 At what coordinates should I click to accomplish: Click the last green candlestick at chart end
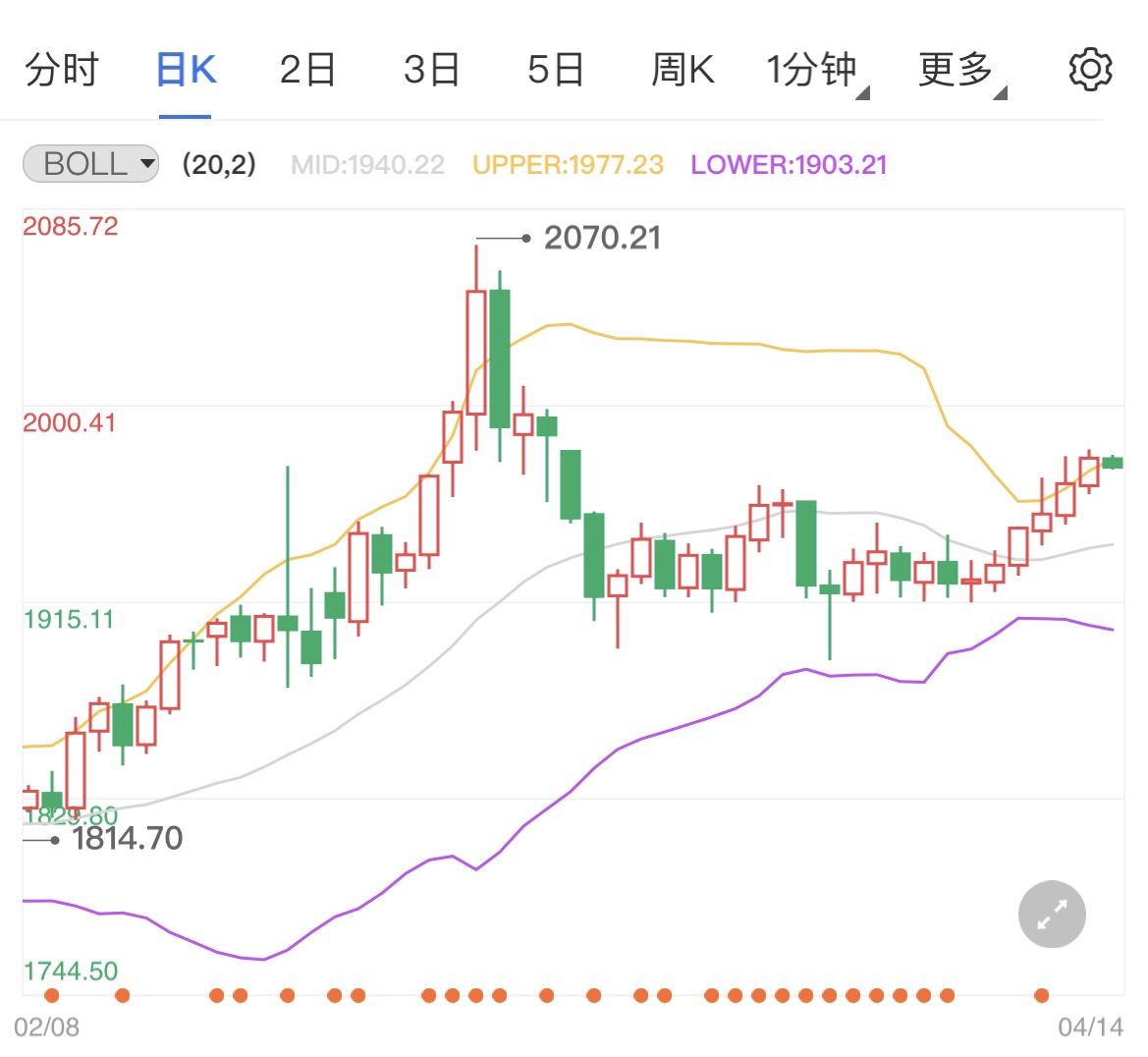tap(1113, 463)
